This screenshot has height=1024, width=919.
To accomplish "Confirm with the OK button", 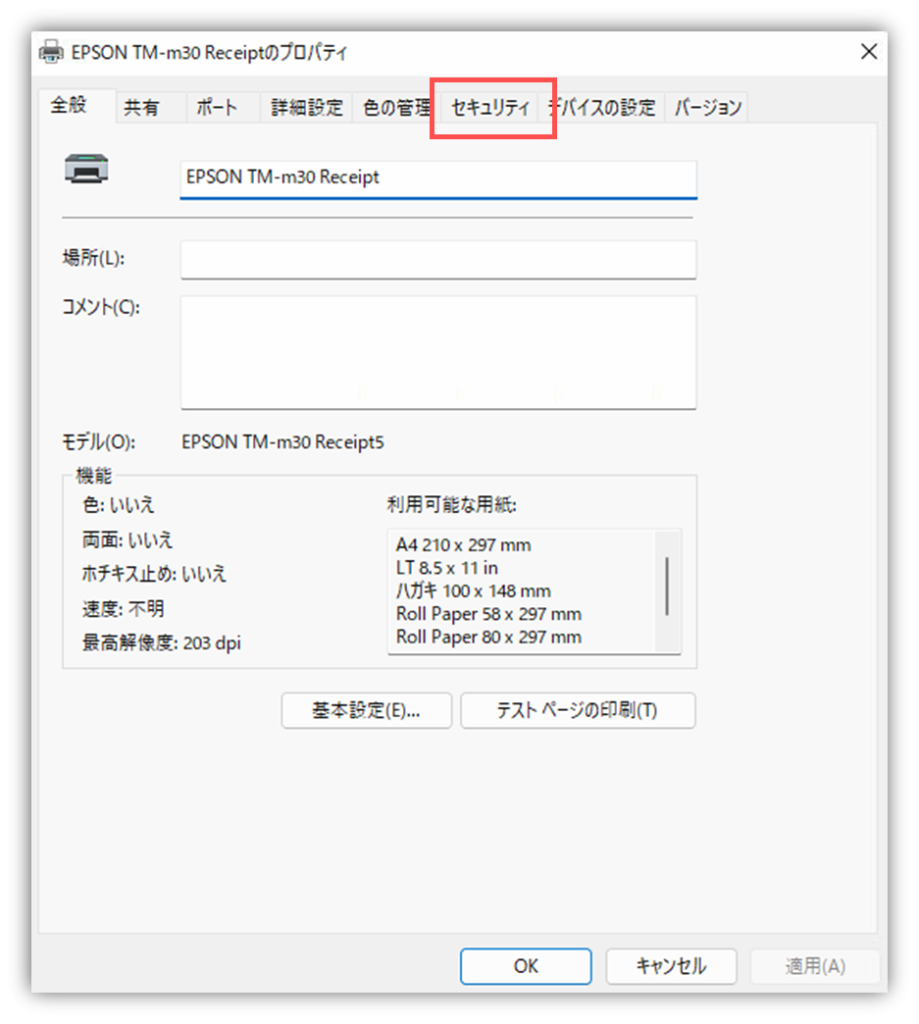I will click(526, 966).
